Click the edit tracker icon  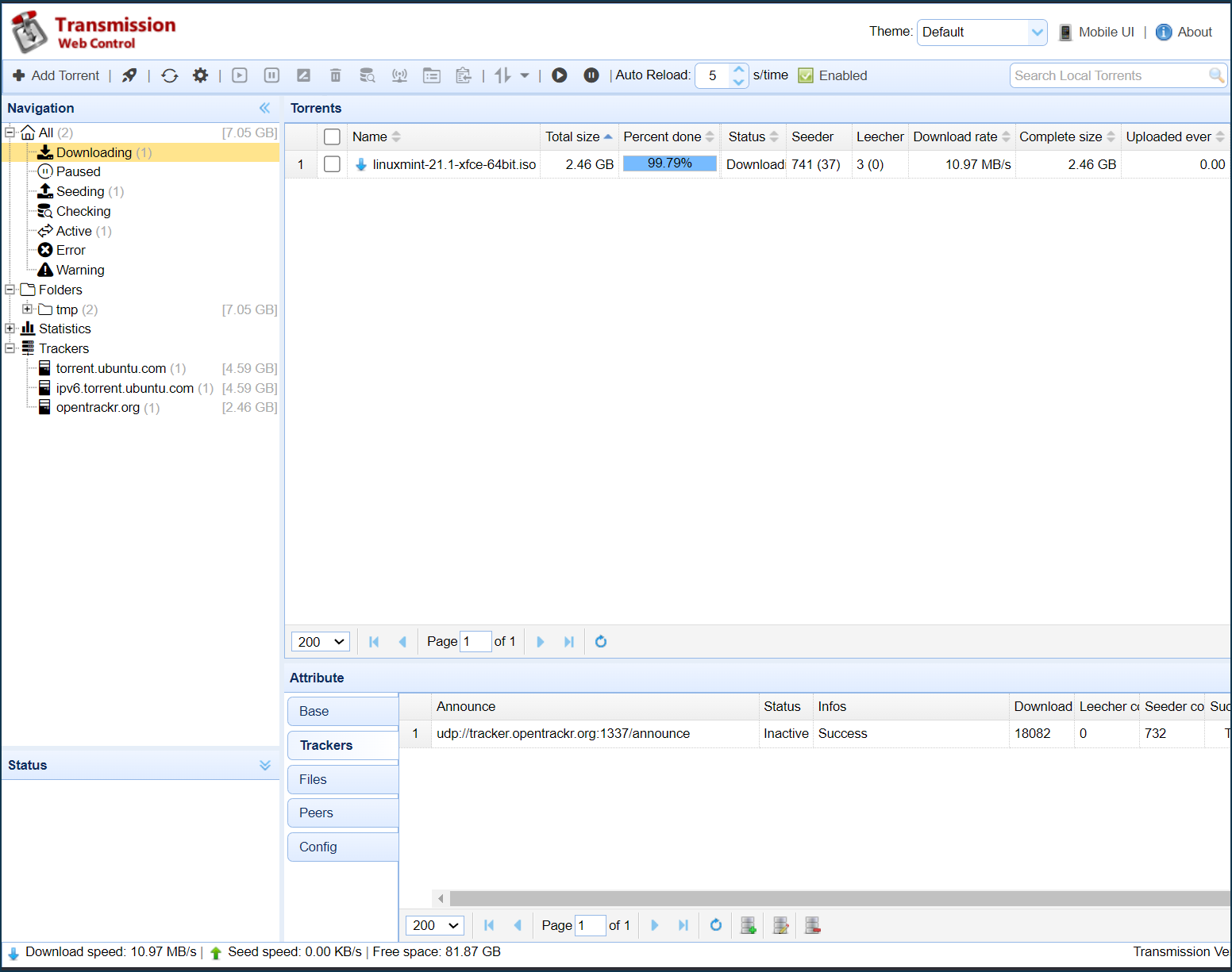[781, 925]
